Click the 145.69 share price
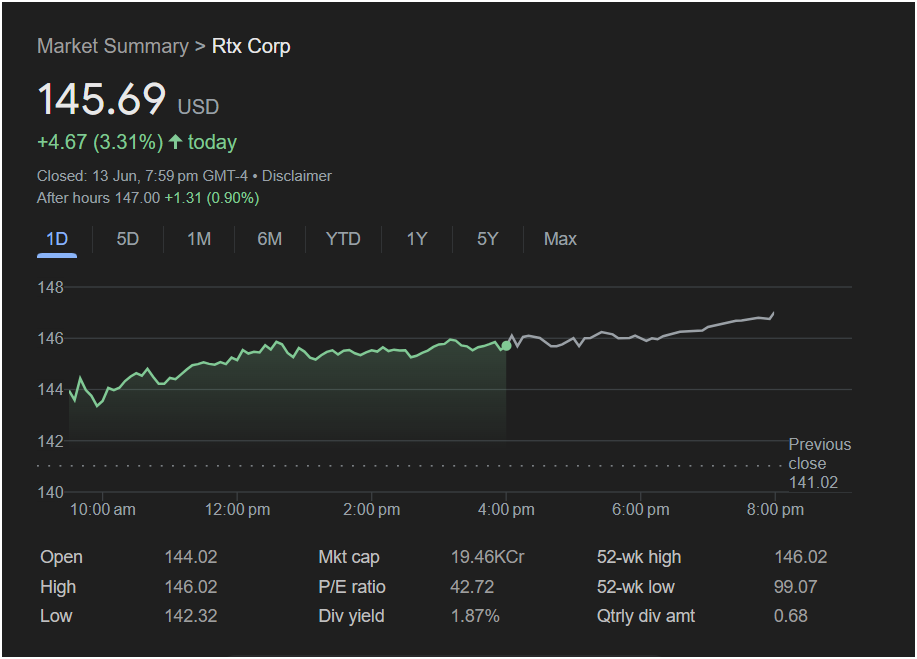Screen dimensions: 917x659 click(102, 98)
